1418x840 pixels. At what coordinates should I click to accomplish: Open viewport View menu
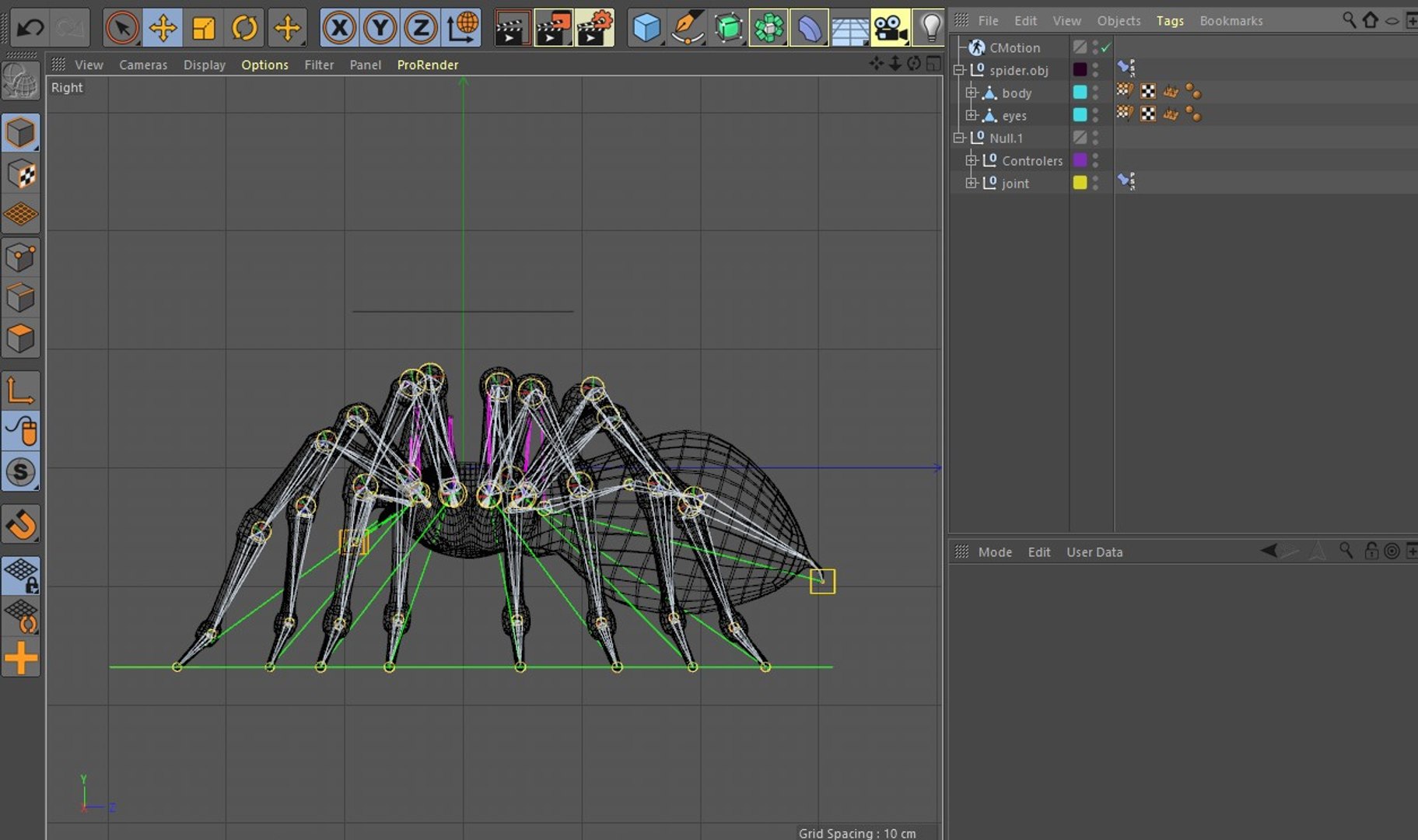pyautogui.click(x=89, y=65)
